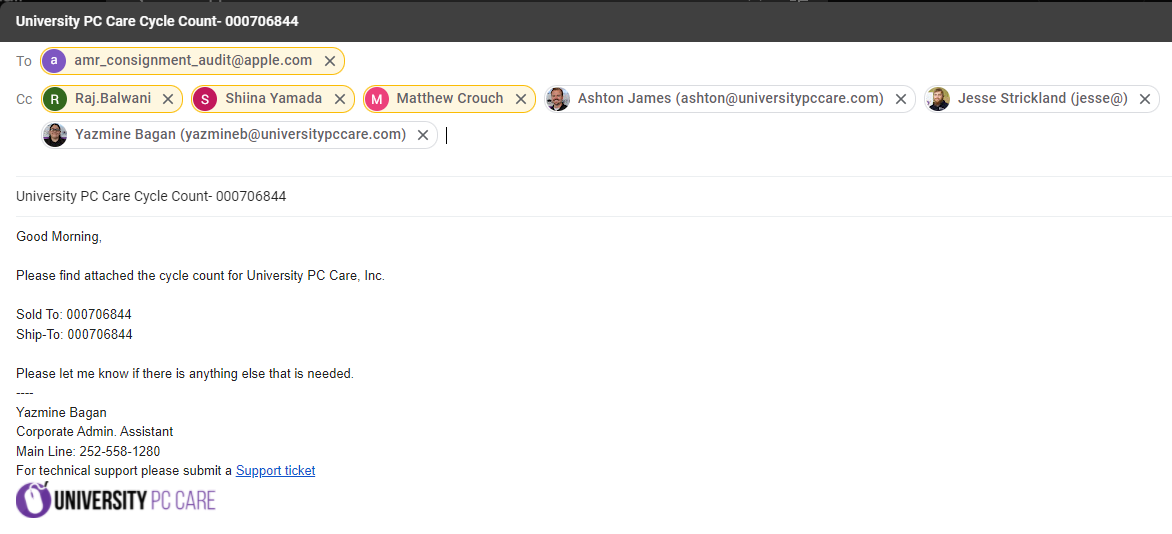The height and width of the screenshot is (534, 1172).
Task: Click Yazmine Bagan profile photo
Action: point(55,135)
